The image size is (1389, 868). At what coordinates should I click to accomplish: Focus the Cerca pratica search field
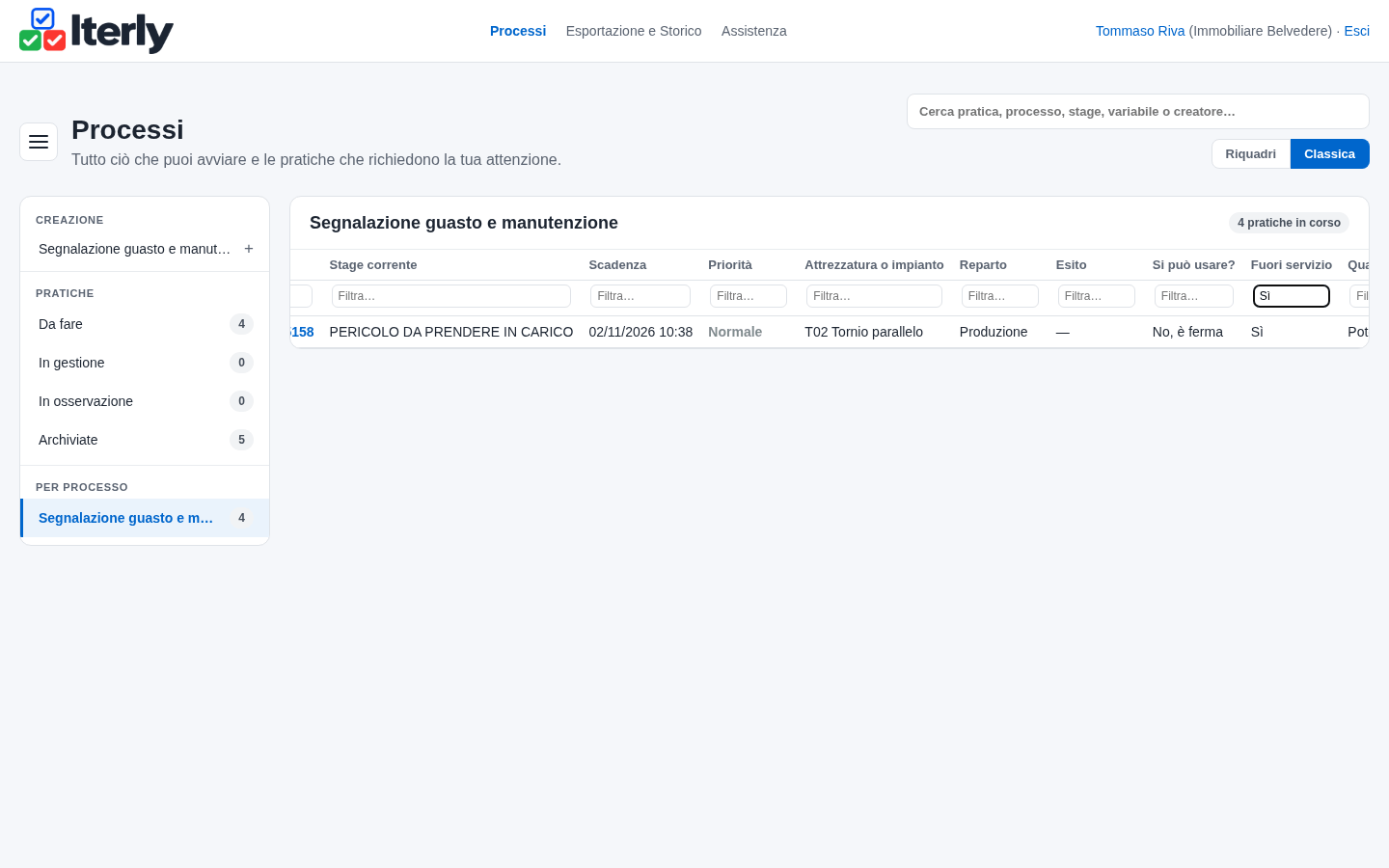pos(1138,112)
